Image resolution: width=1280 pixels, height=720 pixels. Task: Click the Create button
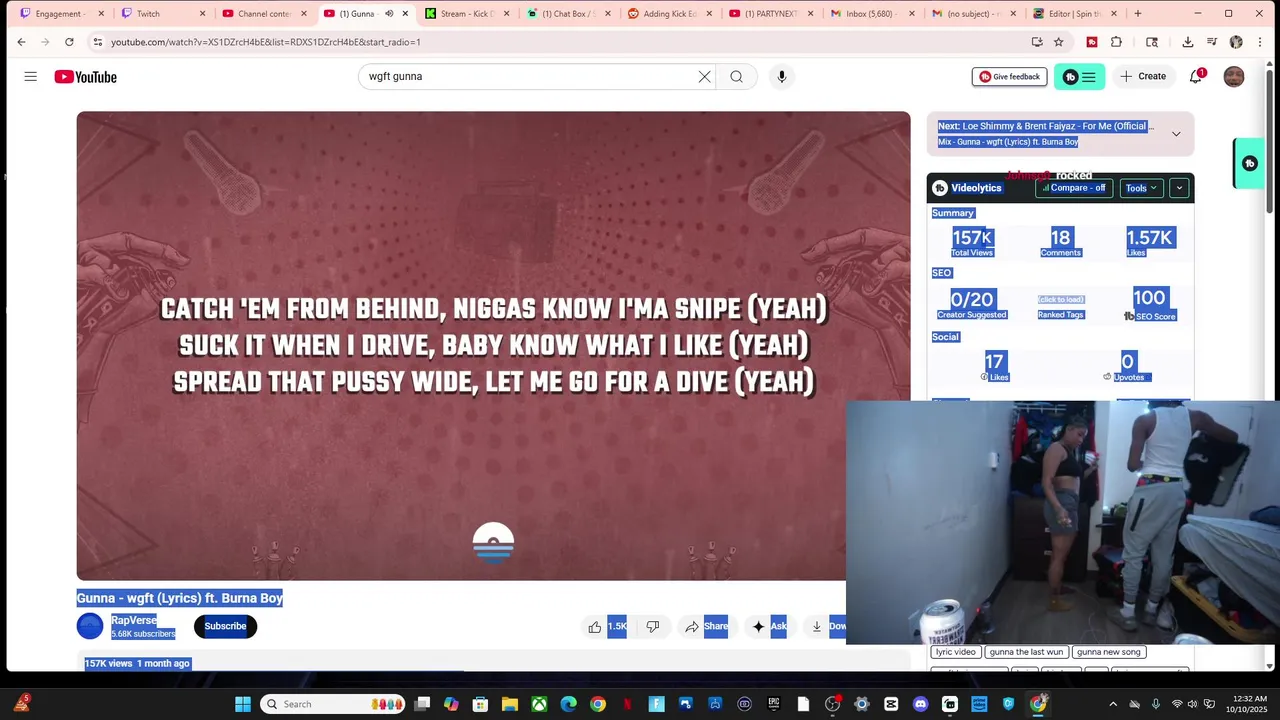coord(1143,77)
